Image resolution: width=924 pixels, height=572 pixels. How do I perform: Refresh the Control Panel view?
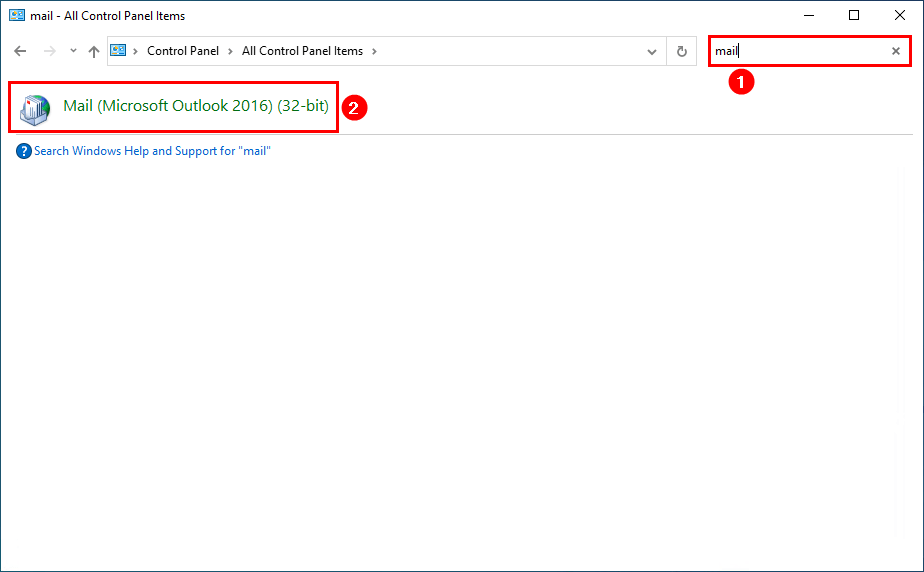(x=682, y=51)
